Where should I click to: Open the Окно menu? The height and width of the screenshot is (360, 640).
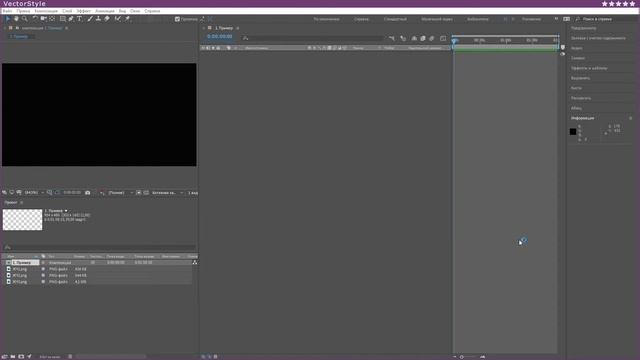point(135,11)
